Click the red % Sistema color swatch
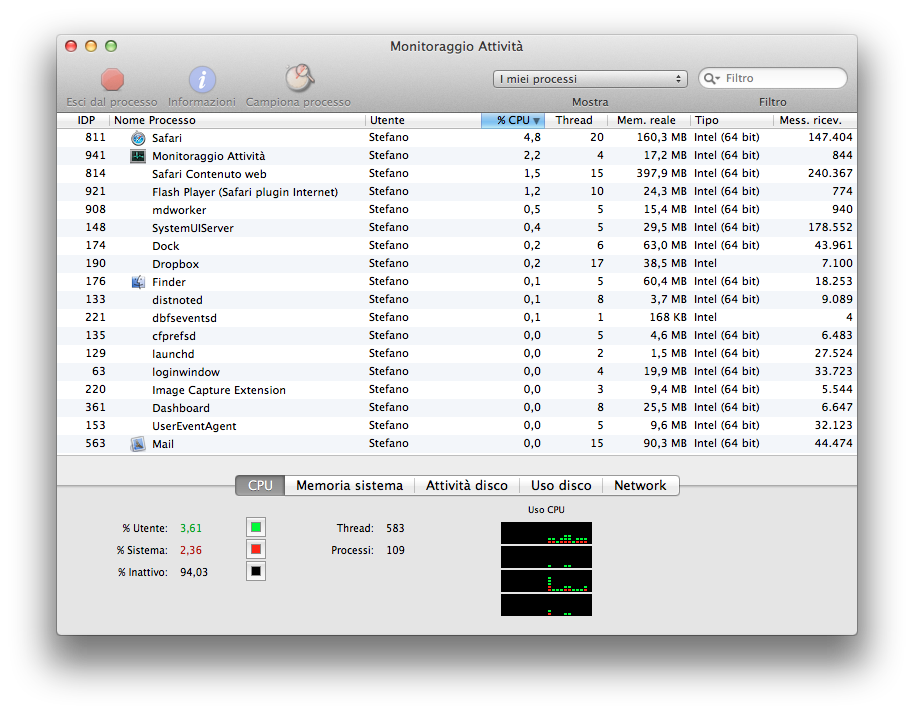 pyautogui.click(x=256, y=550)
